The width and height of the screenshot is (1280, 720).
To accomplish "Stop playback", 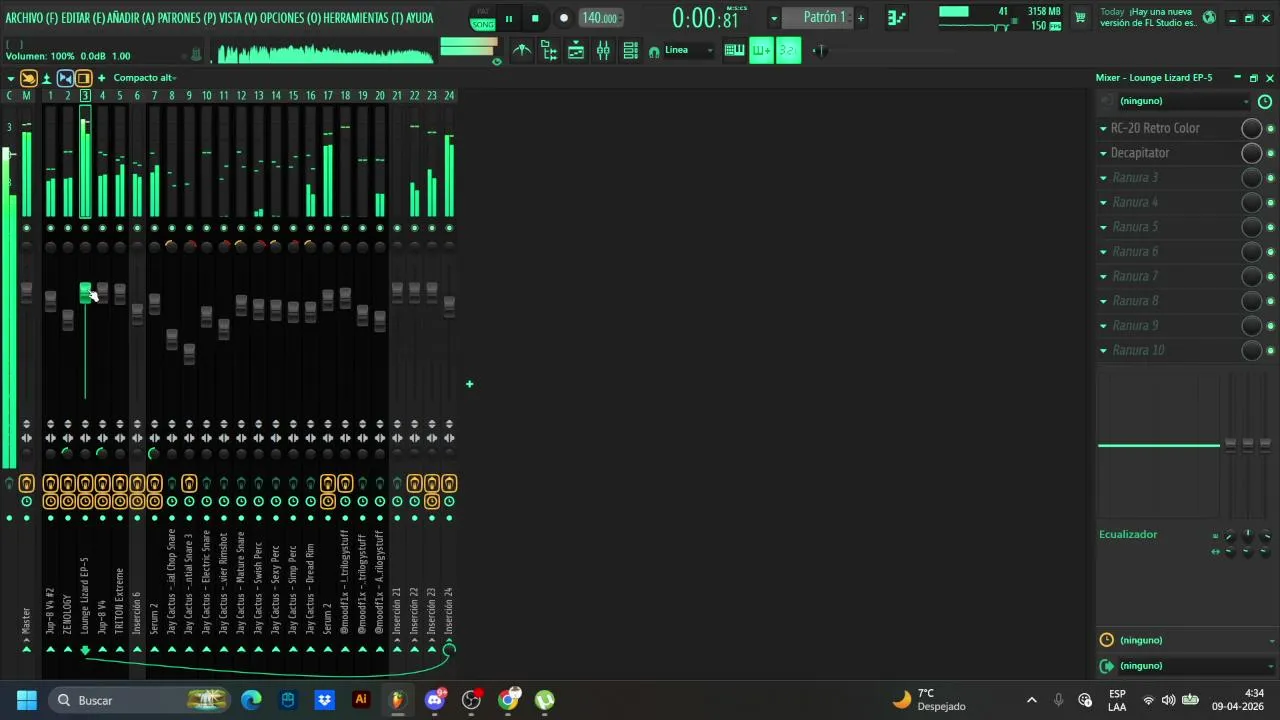I will pos(535,18).
